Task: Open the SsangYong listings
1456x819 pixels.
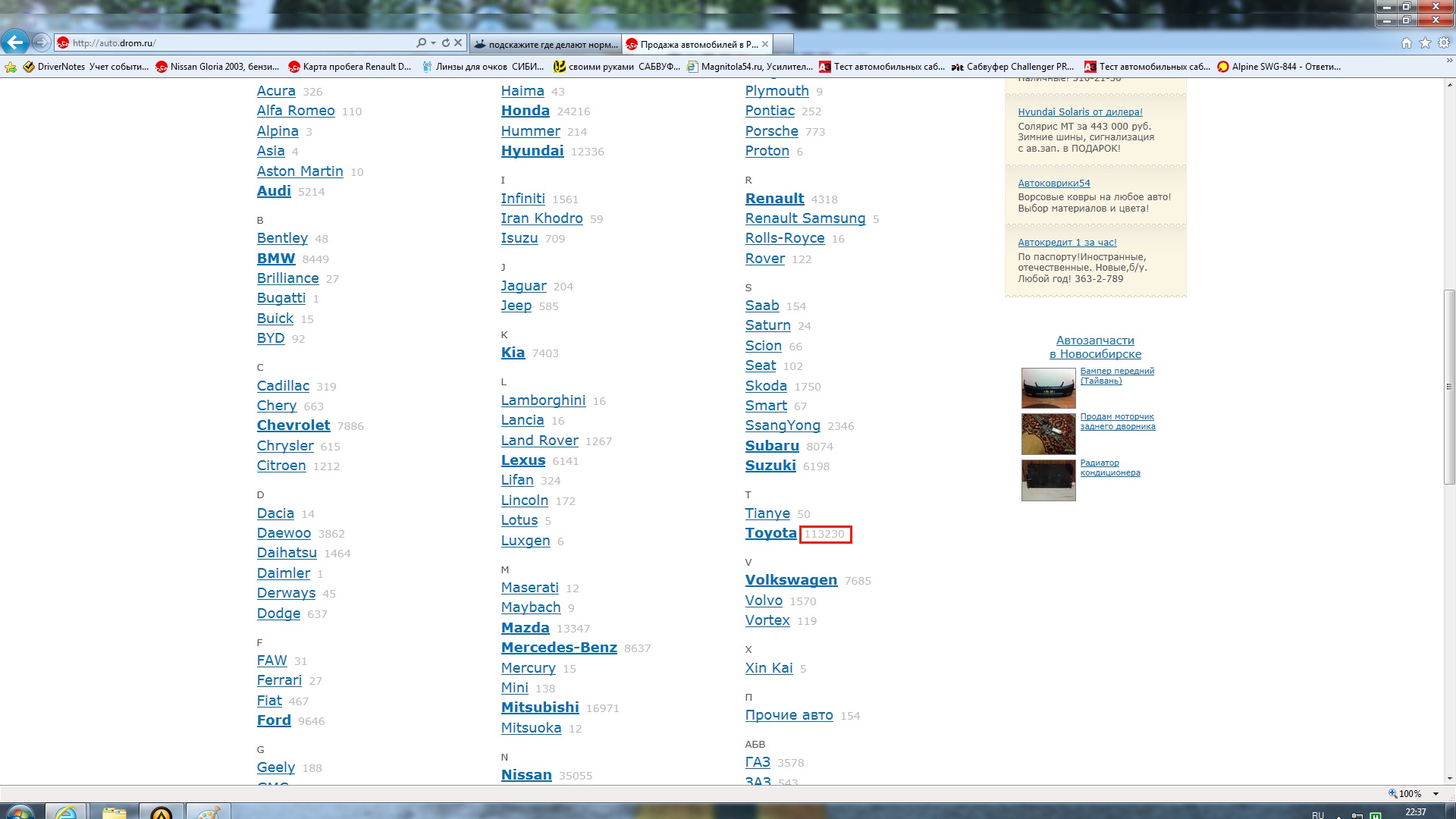Action: coord(783,425)
